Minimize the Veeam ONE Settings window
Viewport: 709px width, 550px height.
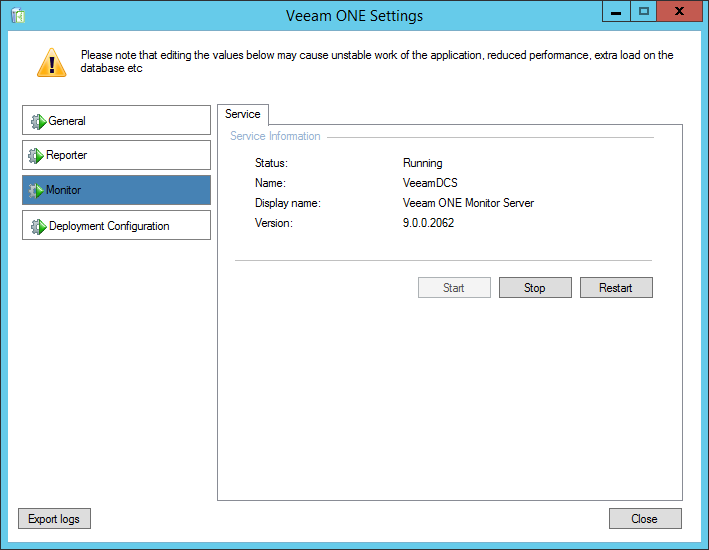pos(615,11)
